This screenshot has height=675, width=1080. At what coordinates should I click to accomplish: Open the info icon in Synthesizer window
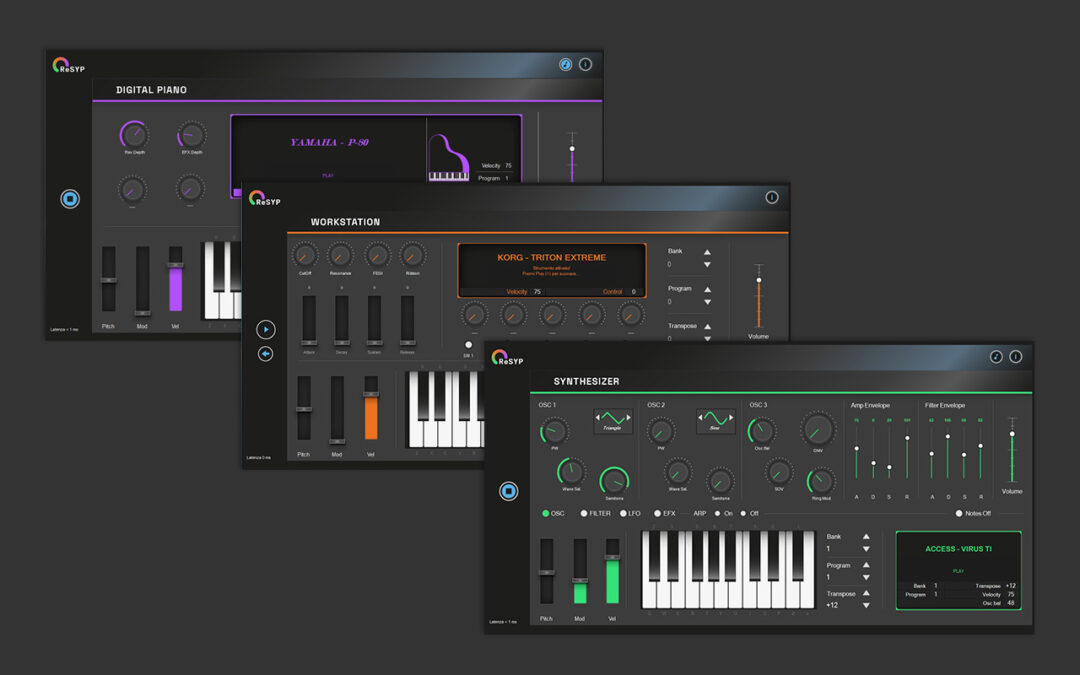point(1016,357)
